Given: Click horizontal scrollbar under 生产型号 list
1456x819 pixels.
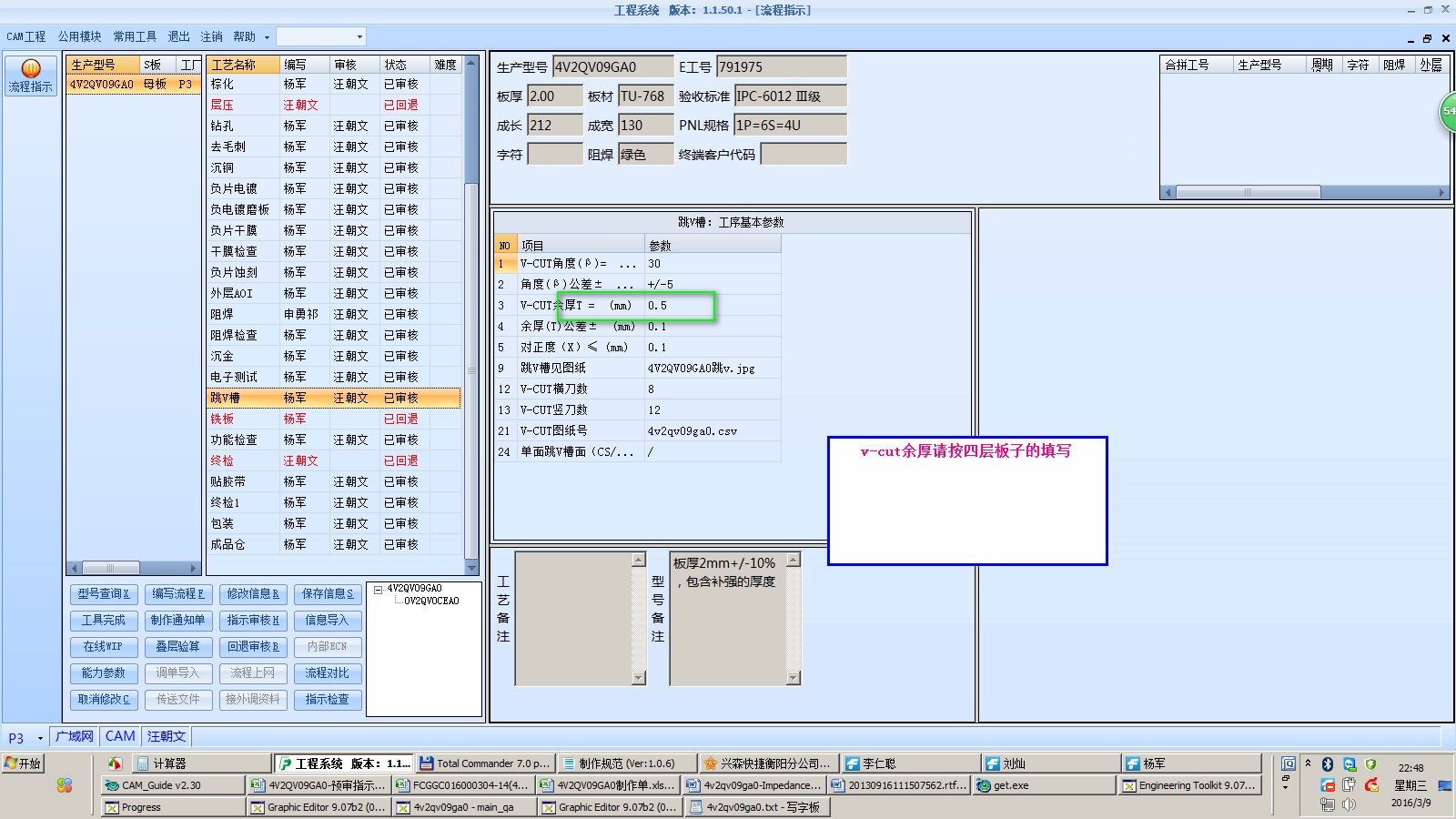Looking at the screenshot, I should click(x=134, y=568).
